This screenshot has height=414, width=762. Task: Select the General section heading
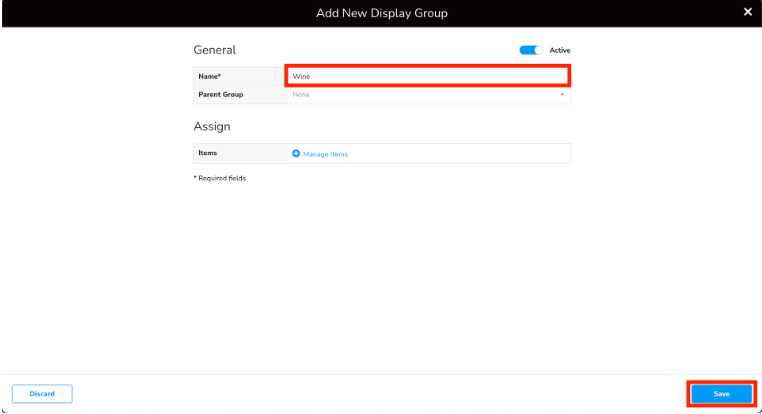214,50
